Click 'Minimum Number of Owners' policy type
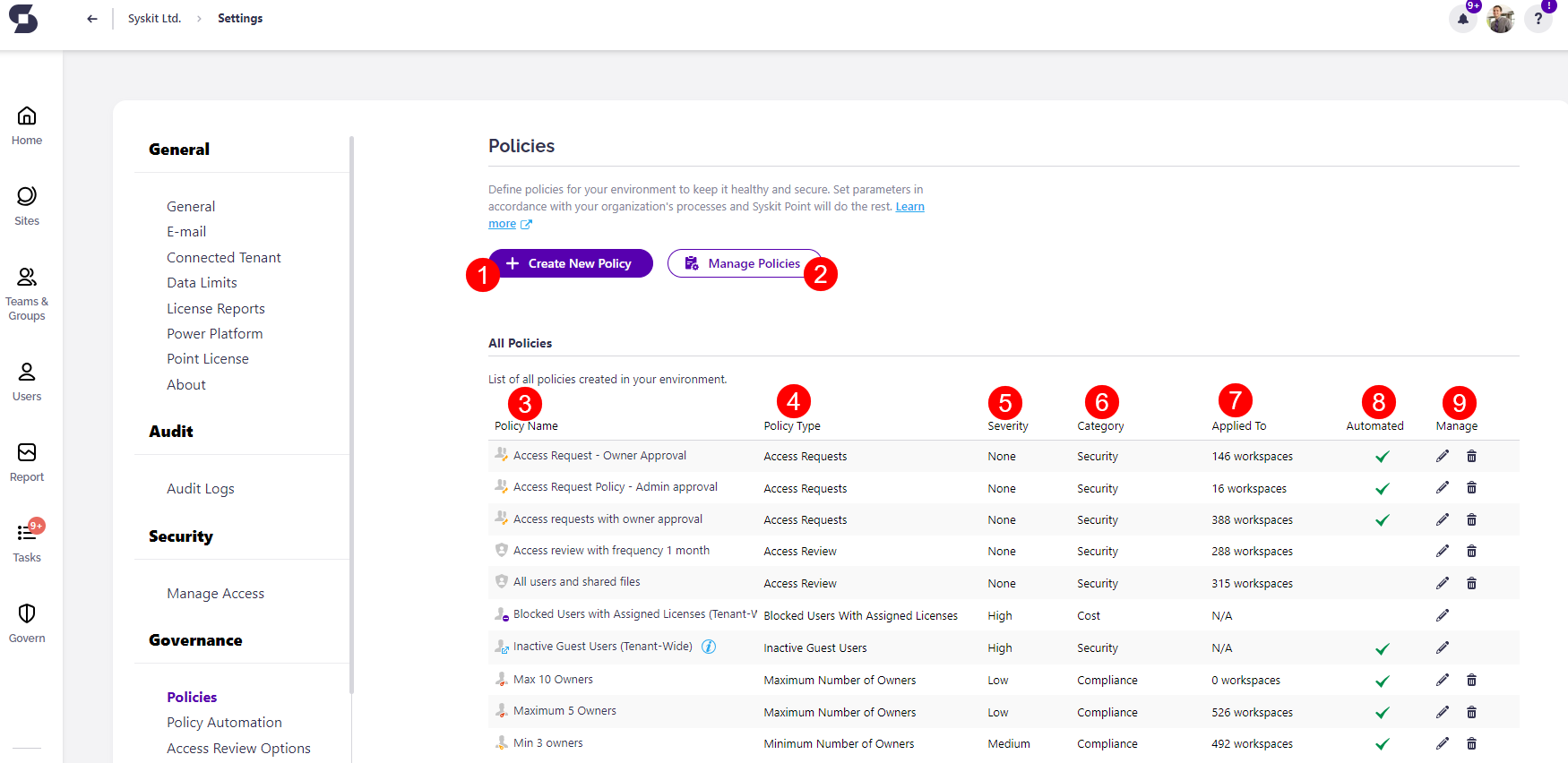1568x763 pixels. (x=839, y=743)
